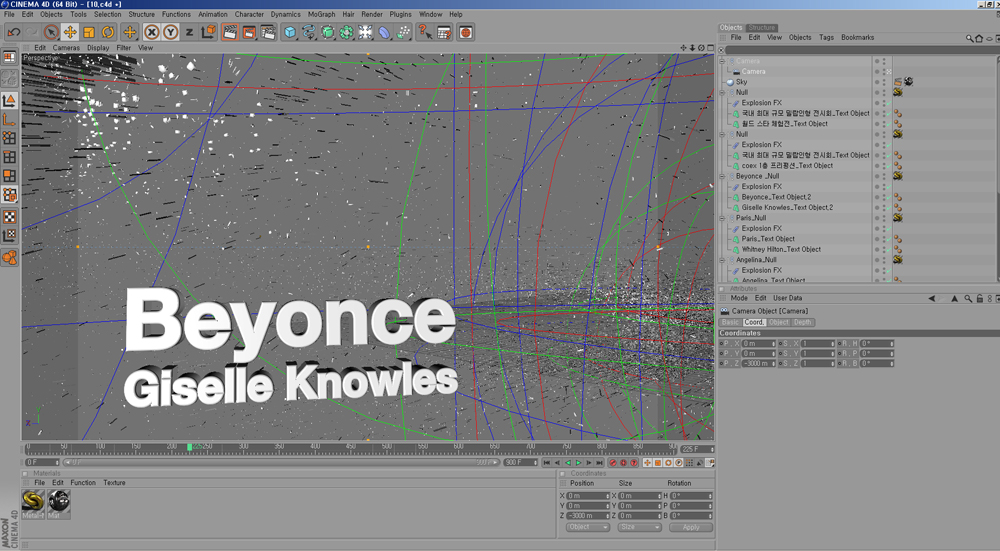Click the context help question-mark icon

coord(424,32)
